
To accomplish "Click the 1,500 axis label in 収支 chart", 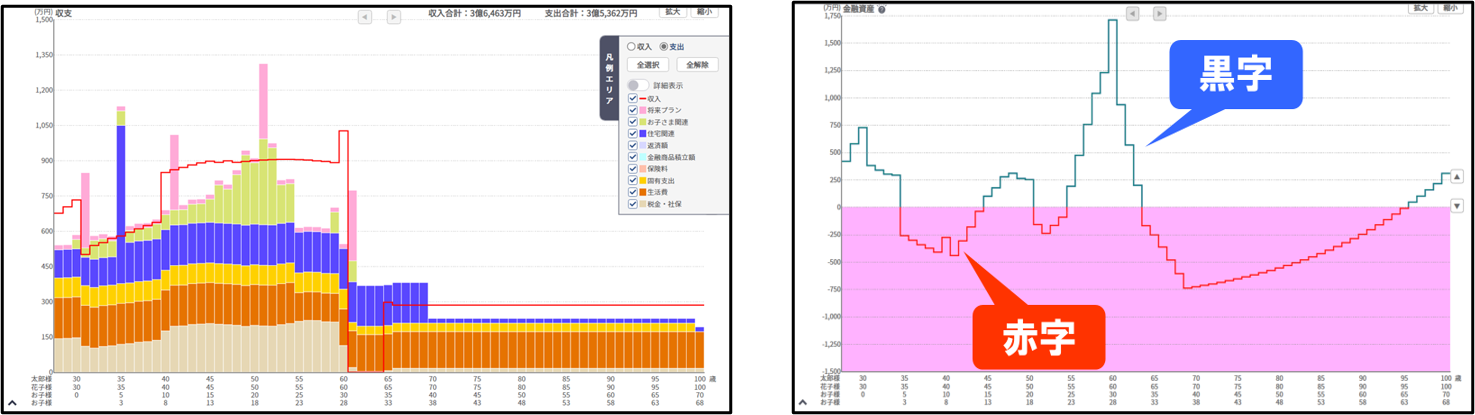I will [x=42, y=20].
